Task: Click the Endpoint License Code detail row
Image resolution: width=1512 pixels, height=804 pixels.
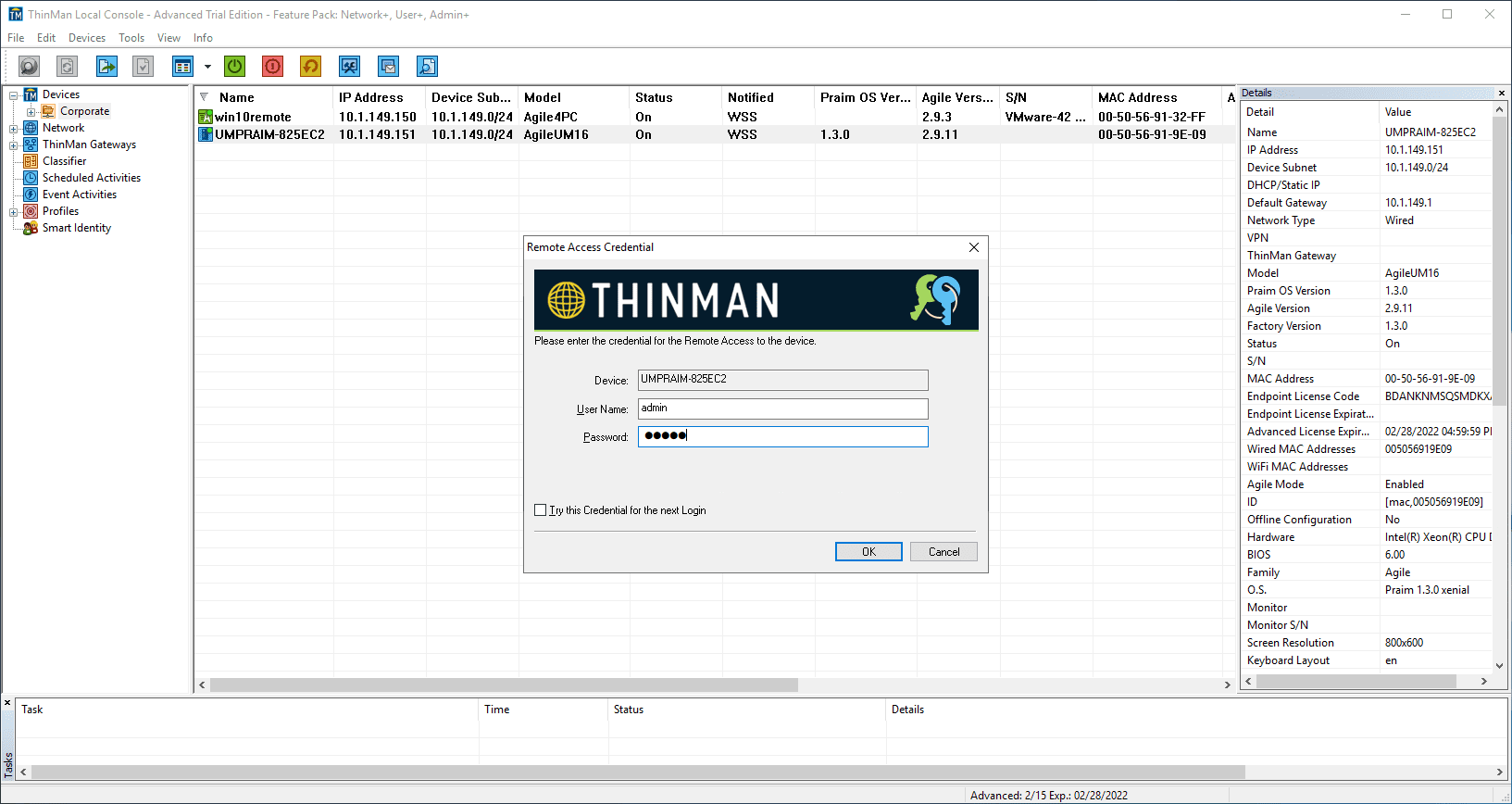Action: 1367,396
